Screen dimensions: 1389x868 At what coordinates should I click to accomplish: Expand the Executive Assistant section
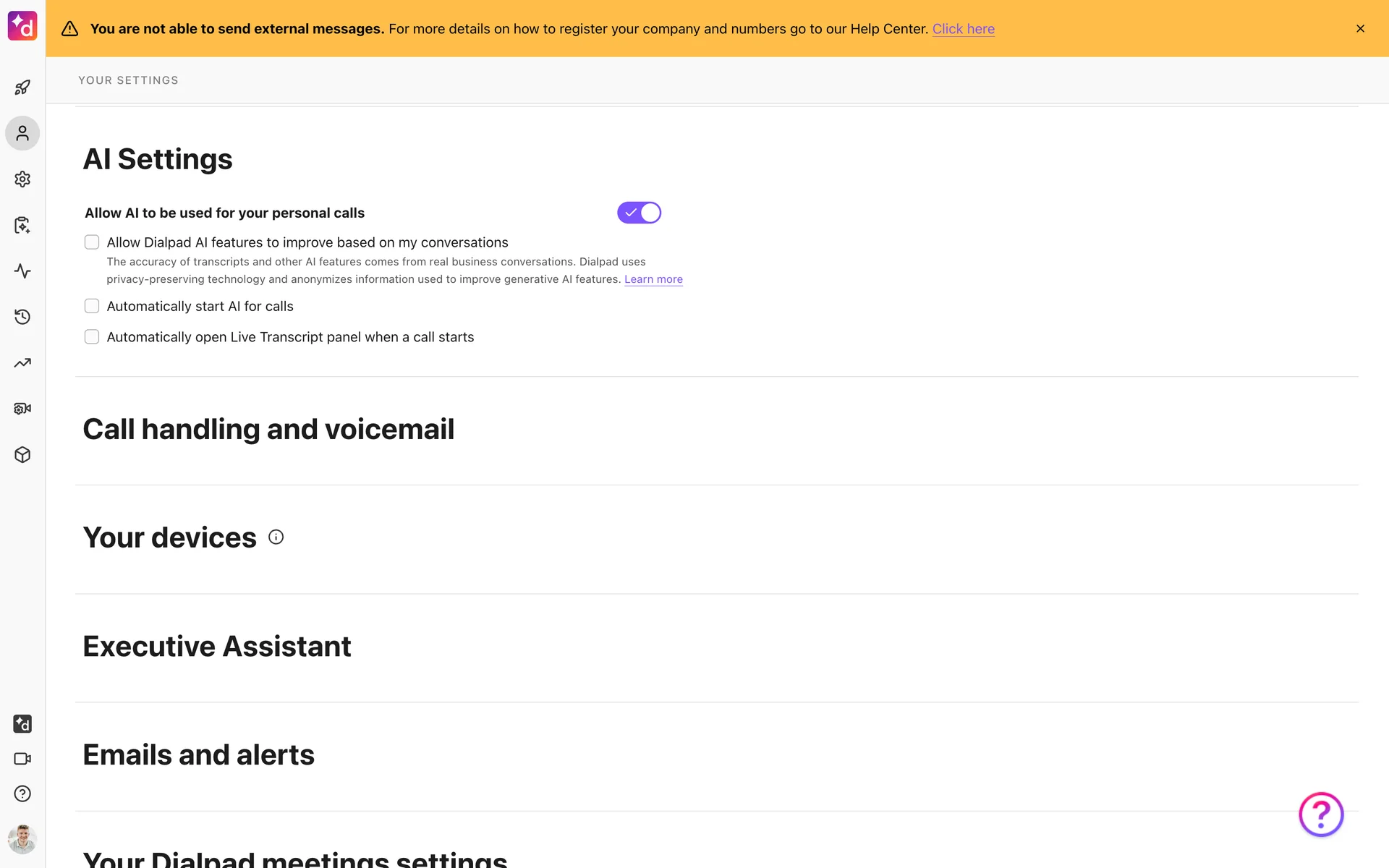point(217,647)
